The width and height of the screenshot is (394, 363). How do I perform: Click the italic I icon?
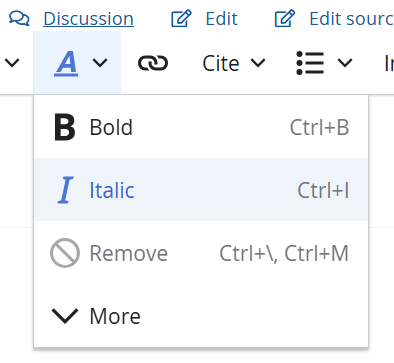pos(65,190)
